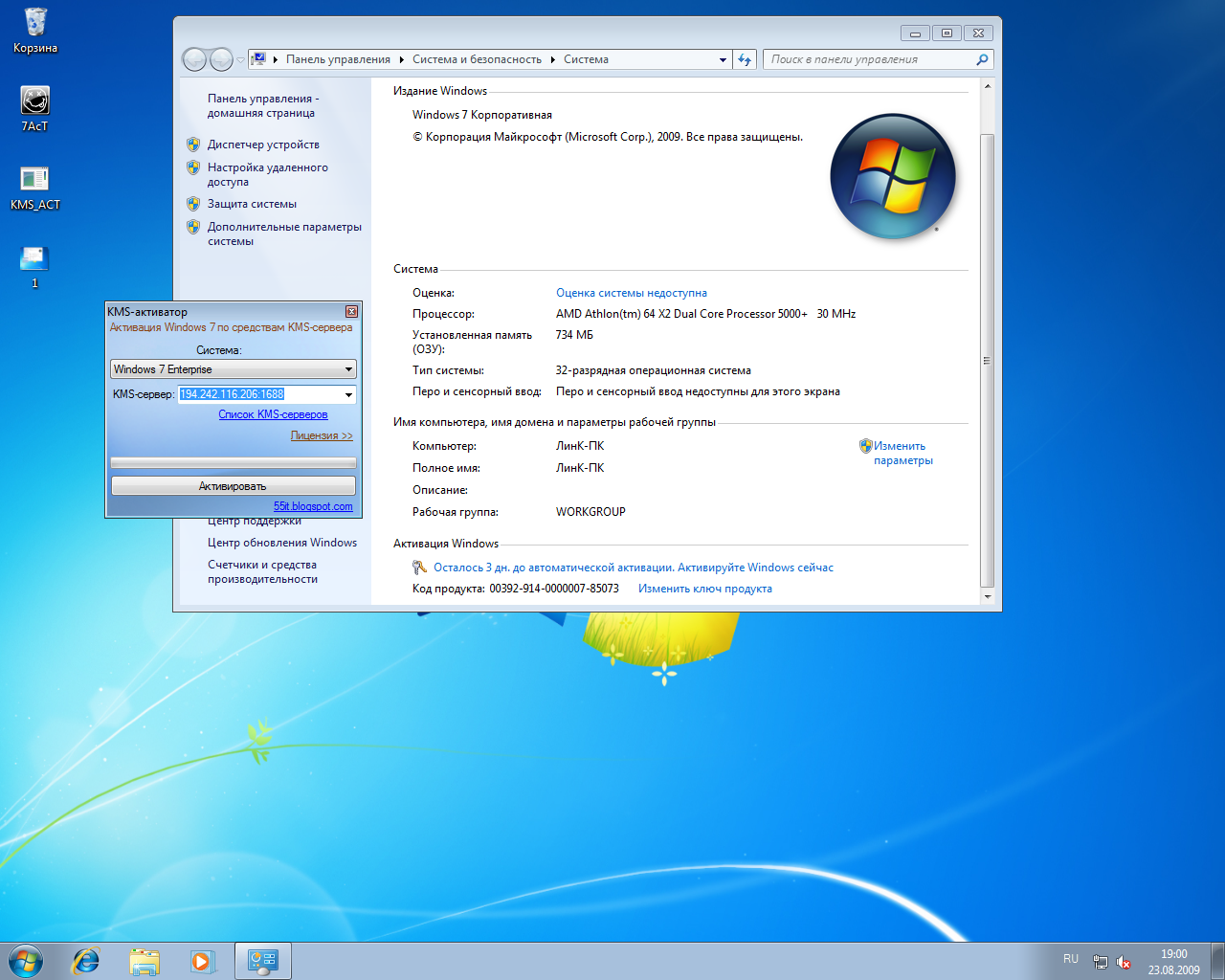Click the network tray icon
The image size is (1225, 980).
(x=1101, y=962)
